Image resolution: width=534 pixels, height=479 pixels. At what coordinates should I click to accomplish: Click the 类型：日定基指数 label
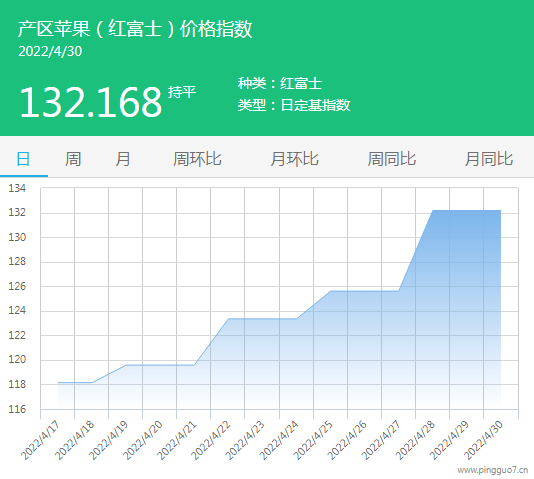(294, 105)
